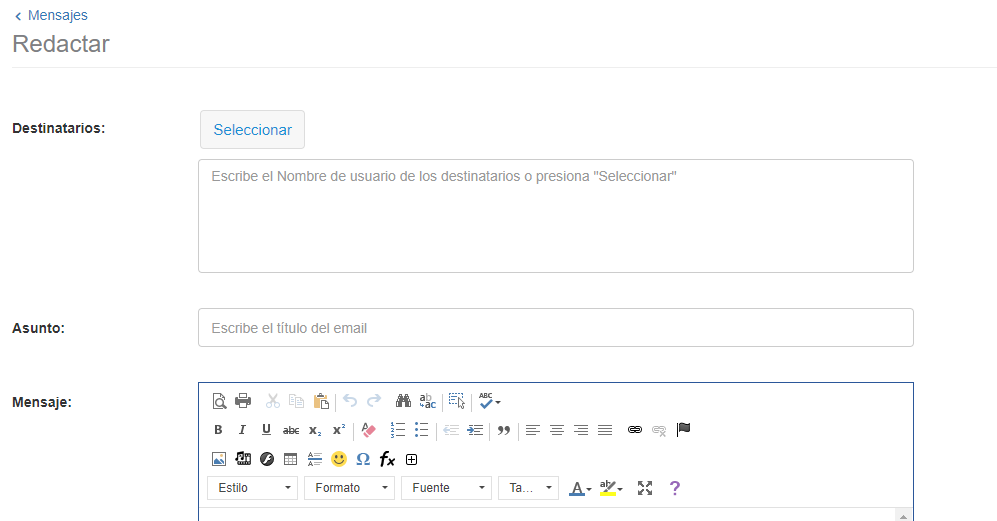Open the Formato dropdown
Image resolution: width=997 pixels, height=521 pixels.
355,488
